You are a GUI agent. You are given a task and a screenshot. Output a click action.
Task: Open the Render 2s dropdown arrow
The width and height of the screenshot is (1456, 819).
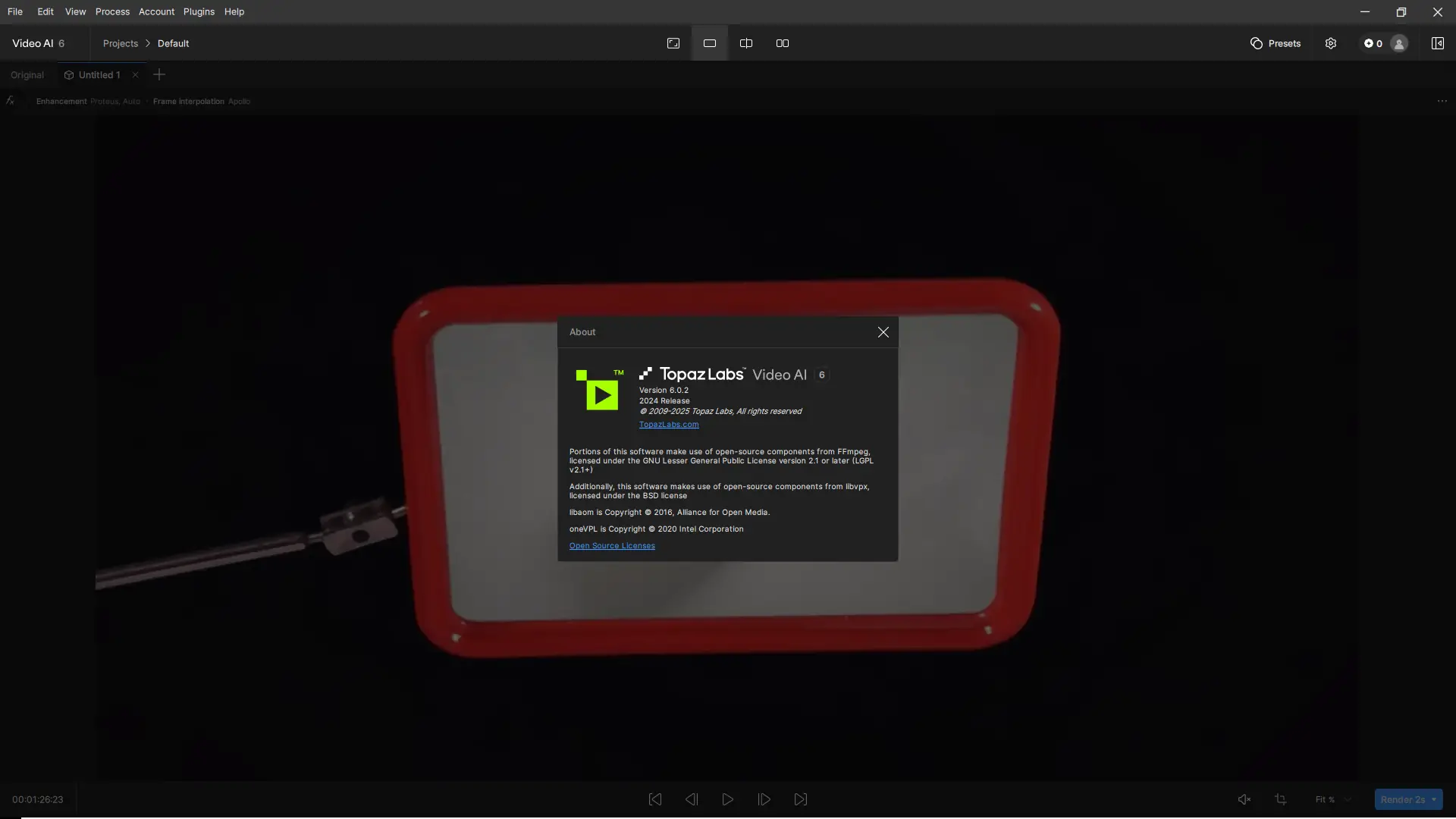tap(1433, 799)
